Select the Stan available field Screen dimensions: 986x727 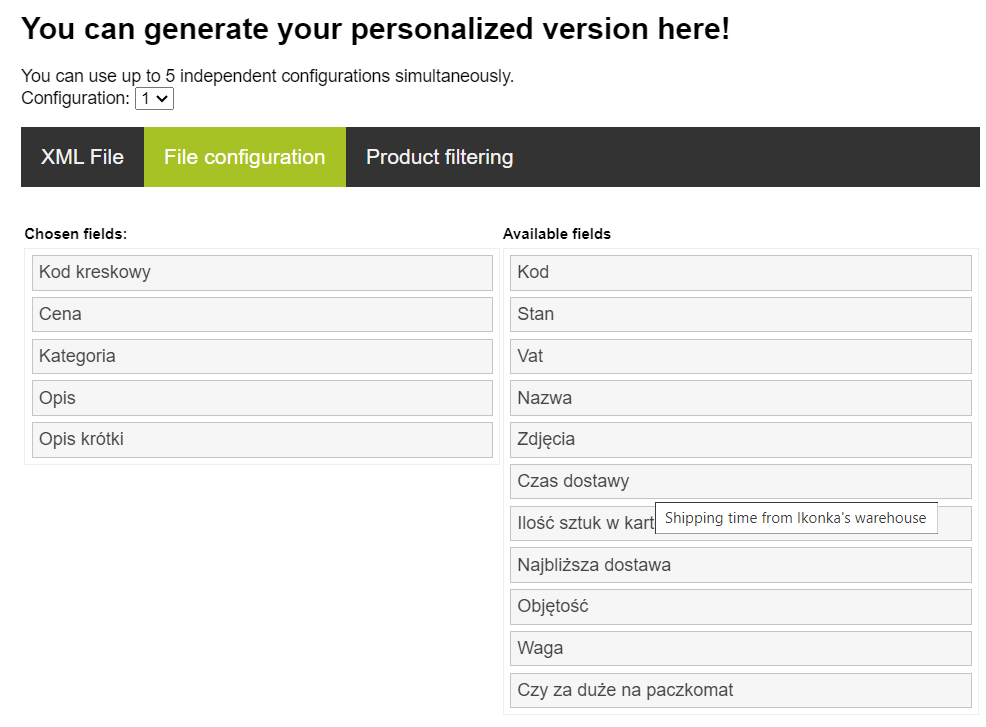click(x=741, y=314)
